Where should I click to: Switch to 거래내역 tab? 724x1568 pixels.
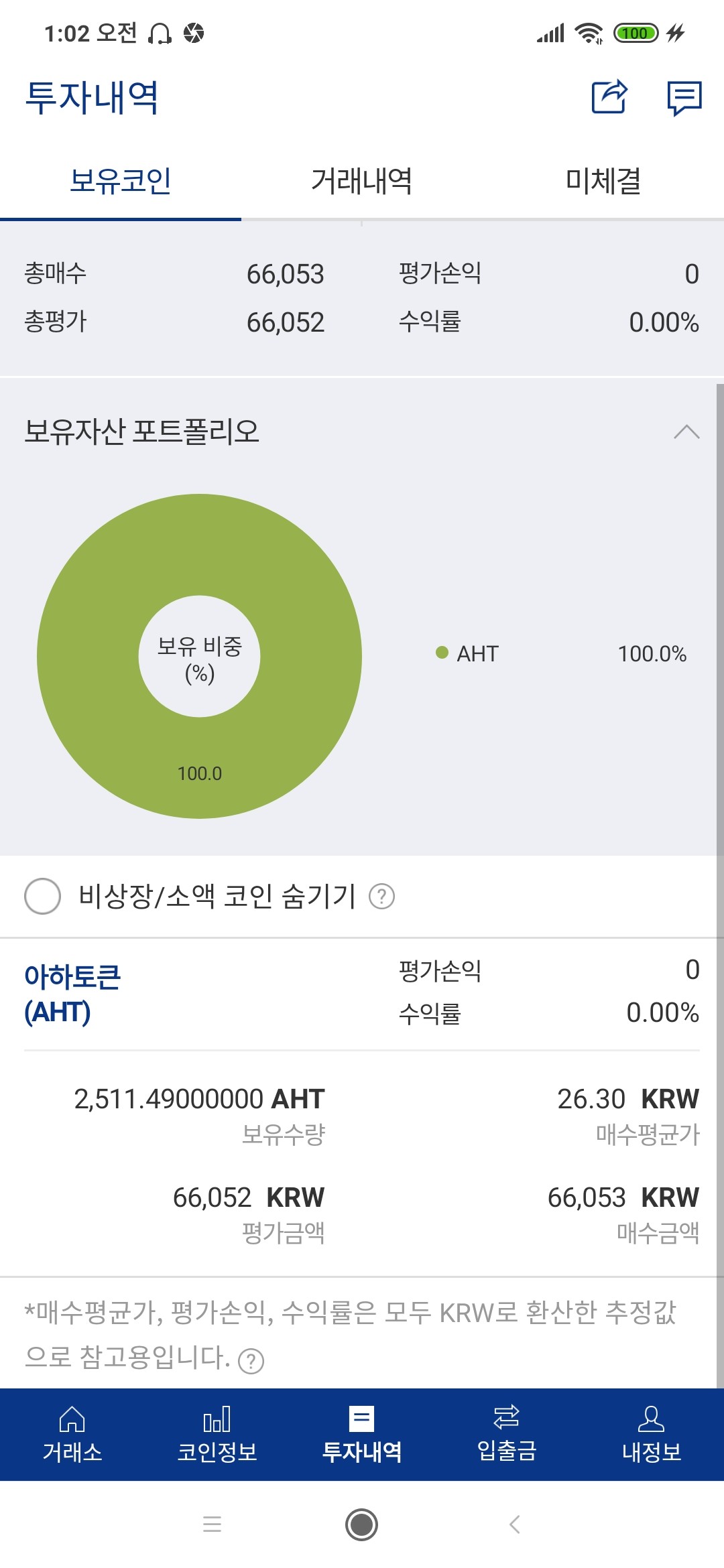(x=362, y=181)
